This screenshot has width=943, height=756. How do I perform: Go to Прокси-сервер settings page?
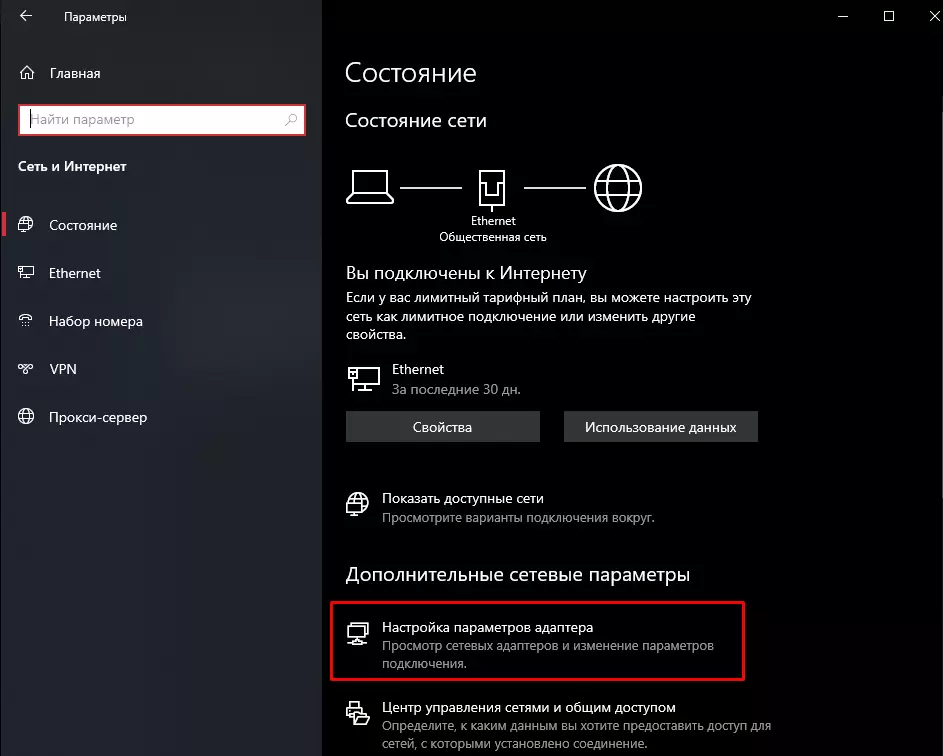tap(98, 417)
